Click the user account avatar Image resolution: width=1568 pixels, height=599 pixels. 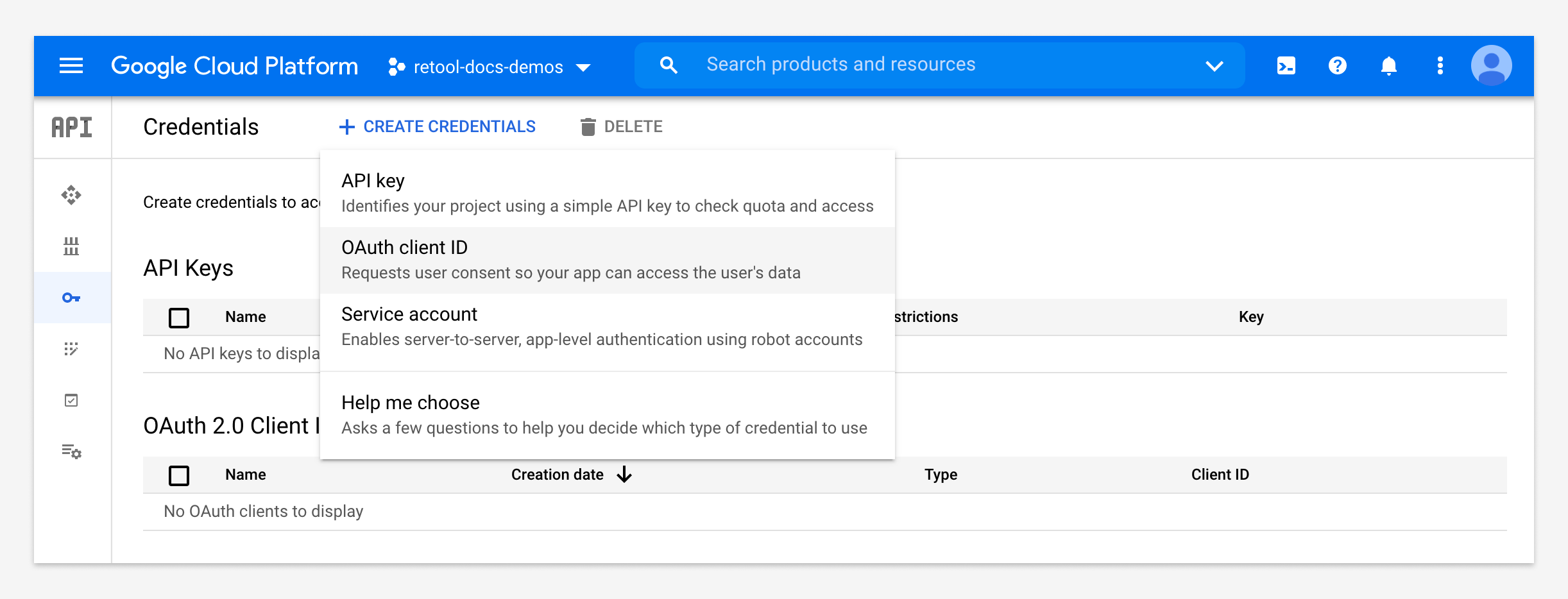coord(1491,65)
